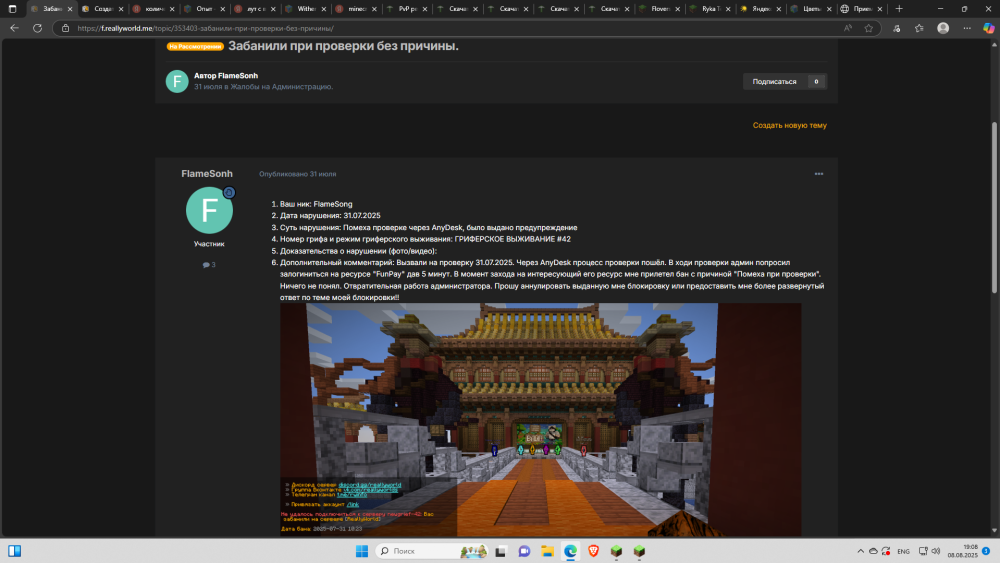
Task: Click 'Опубликовано 31 июля' timestamp
Action: click(297, 174)
